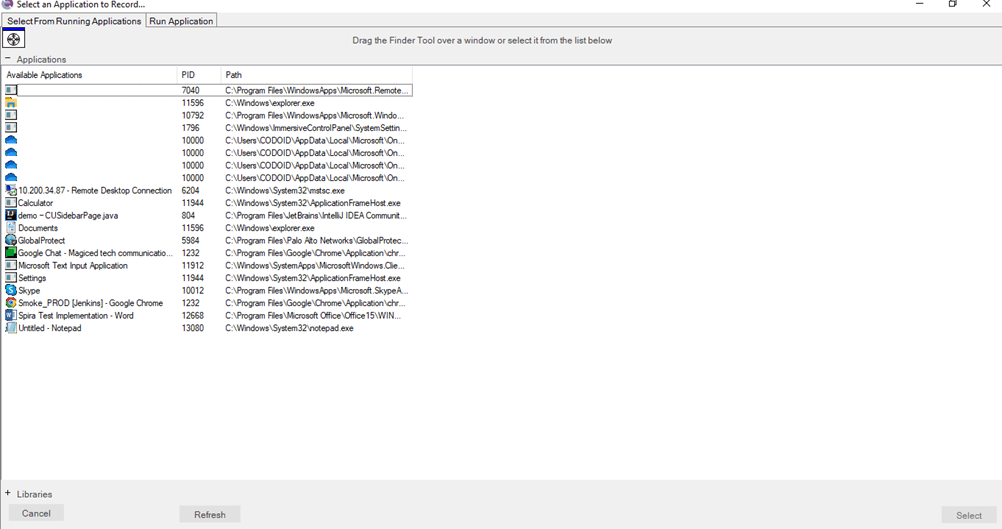The image size is (1002, 529).
Task: Select the Calculator row in the list
Action: [36, 203]
